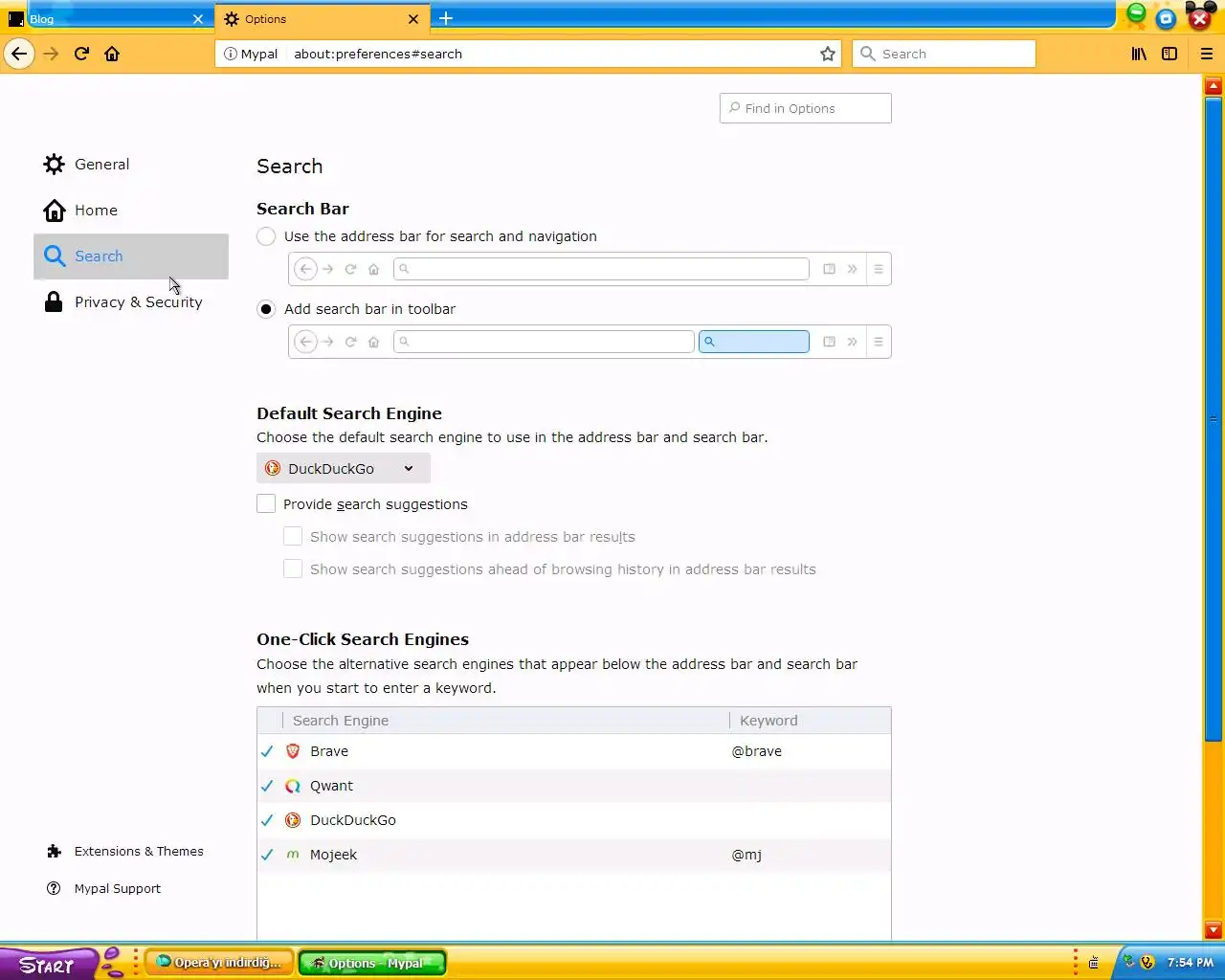Reload the current page
This screenshot has width=1225, height=980.
pyautogui.click(x=81, y=54)
